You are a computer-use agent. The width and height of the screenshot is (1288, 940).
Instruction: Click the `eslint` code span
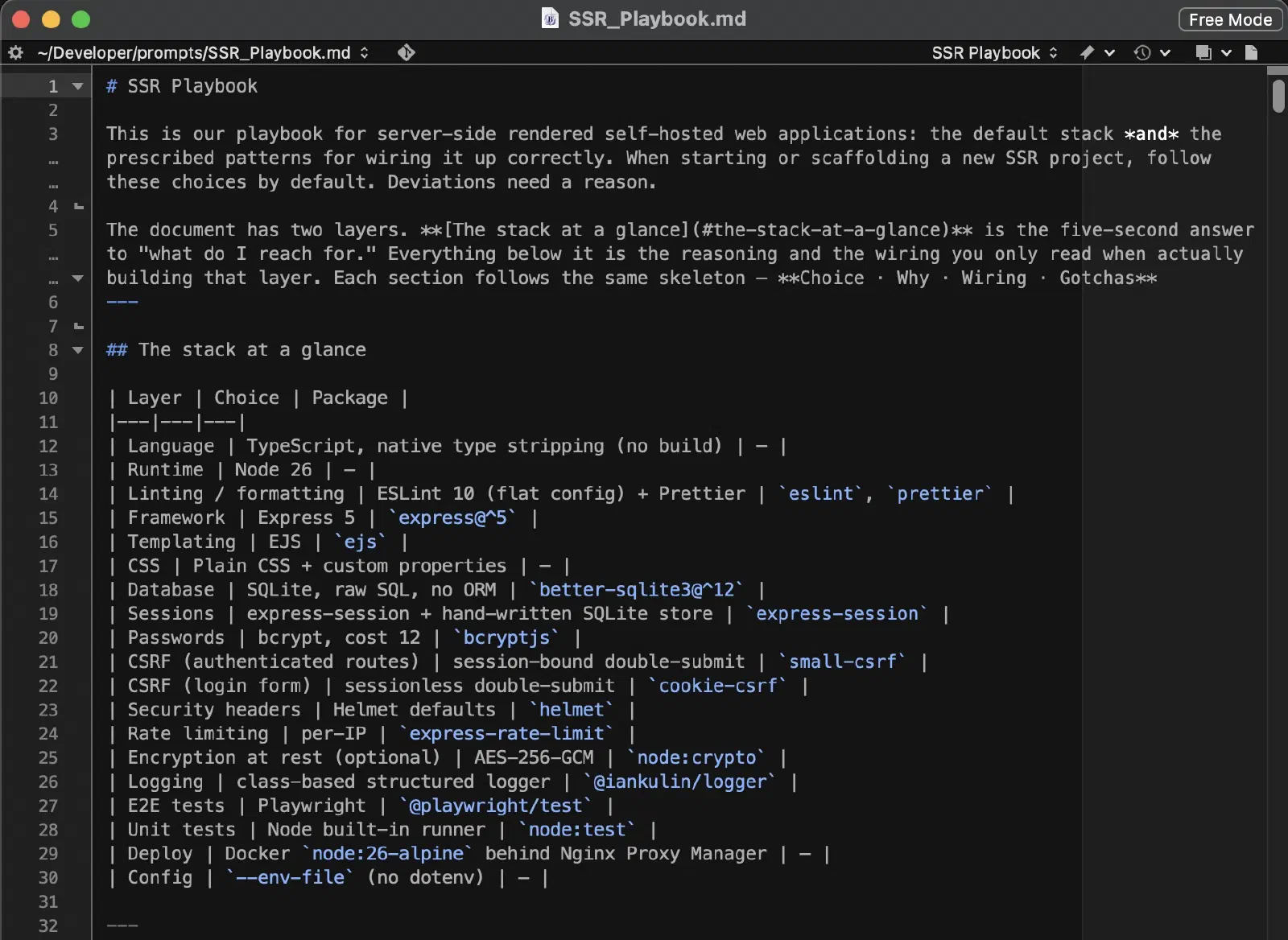point(820,494)
